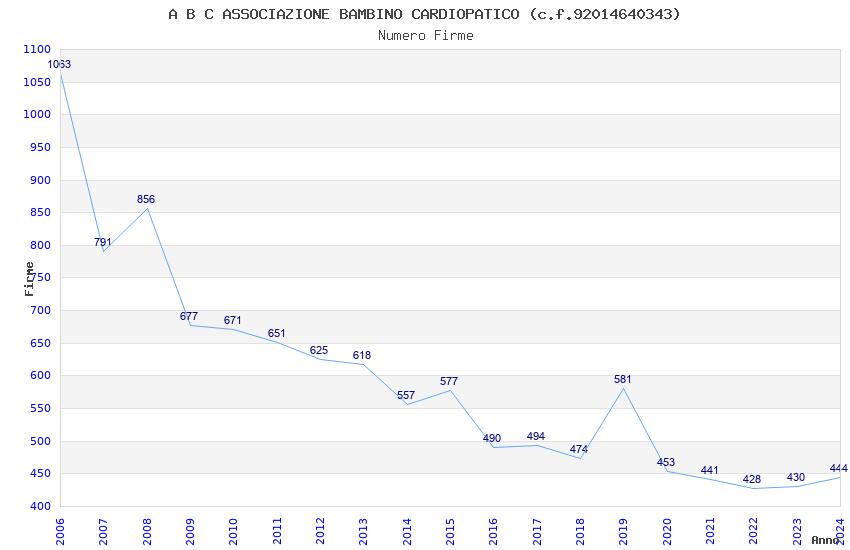Select the subtitle Numero Firme
Image resolution: width=850 pixels, height=550 pixels.
(x=426, y=36)
